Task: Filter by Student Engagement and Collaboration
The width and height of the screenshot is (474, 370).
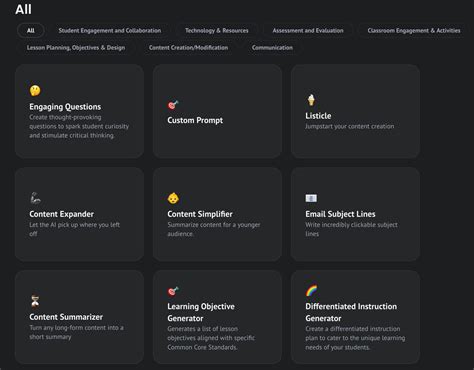Action: tap(110, 30)
